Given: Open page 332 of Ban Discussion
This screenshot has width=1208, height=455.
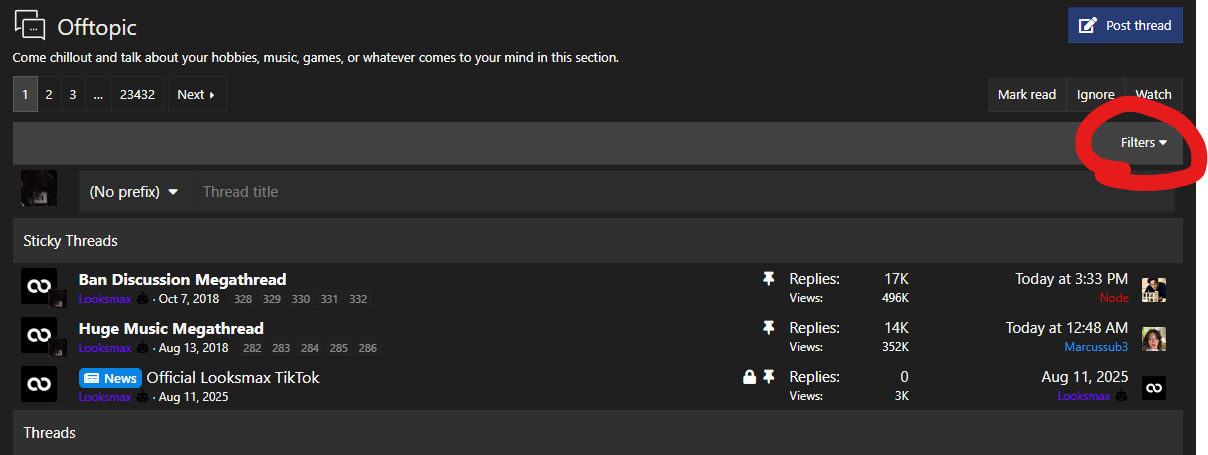Looking at the screenshot, I should click(x=358, y=299).
